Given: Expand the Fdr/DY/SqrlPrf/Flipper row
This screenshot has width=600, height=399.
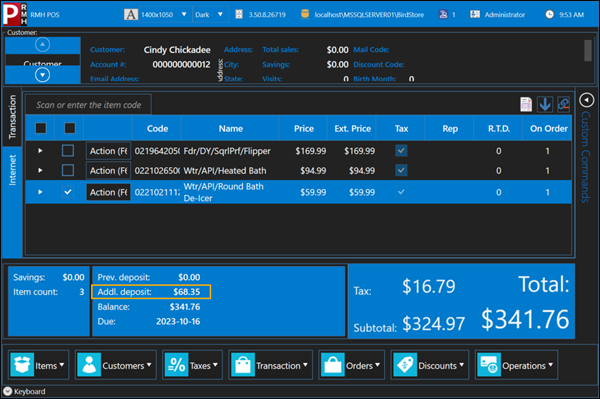Looking at the screenshot, I should [40, 151].
